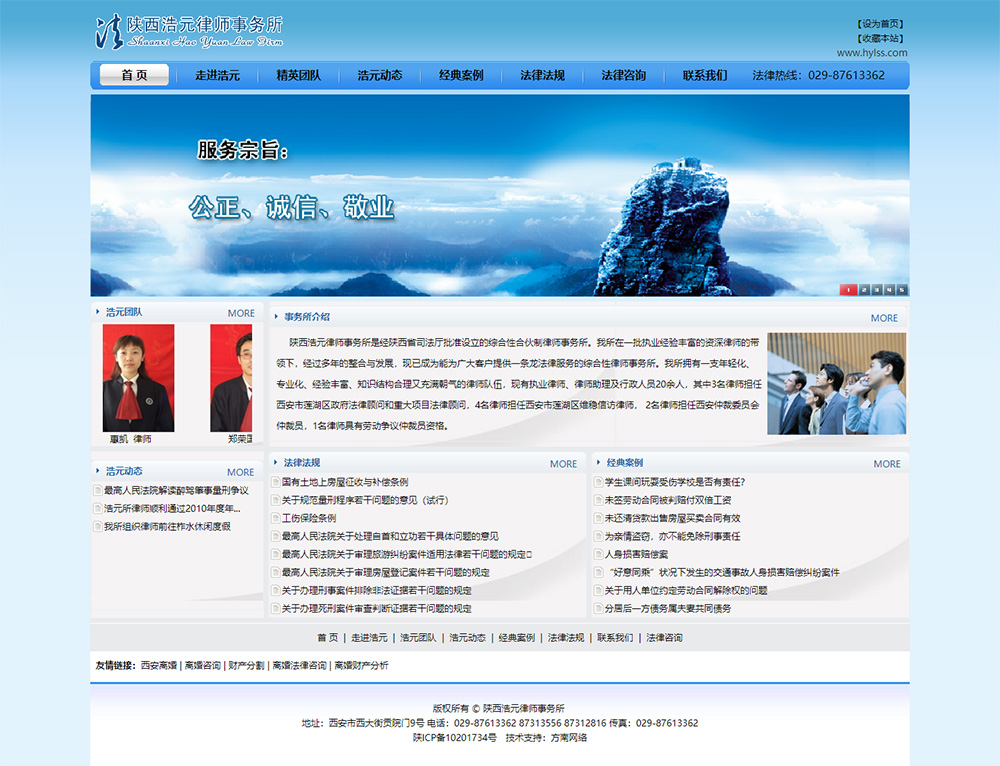Show banner slide 3
Image resolution: width=1000 pixels, height=766 pixels.
tap(876, 290)
